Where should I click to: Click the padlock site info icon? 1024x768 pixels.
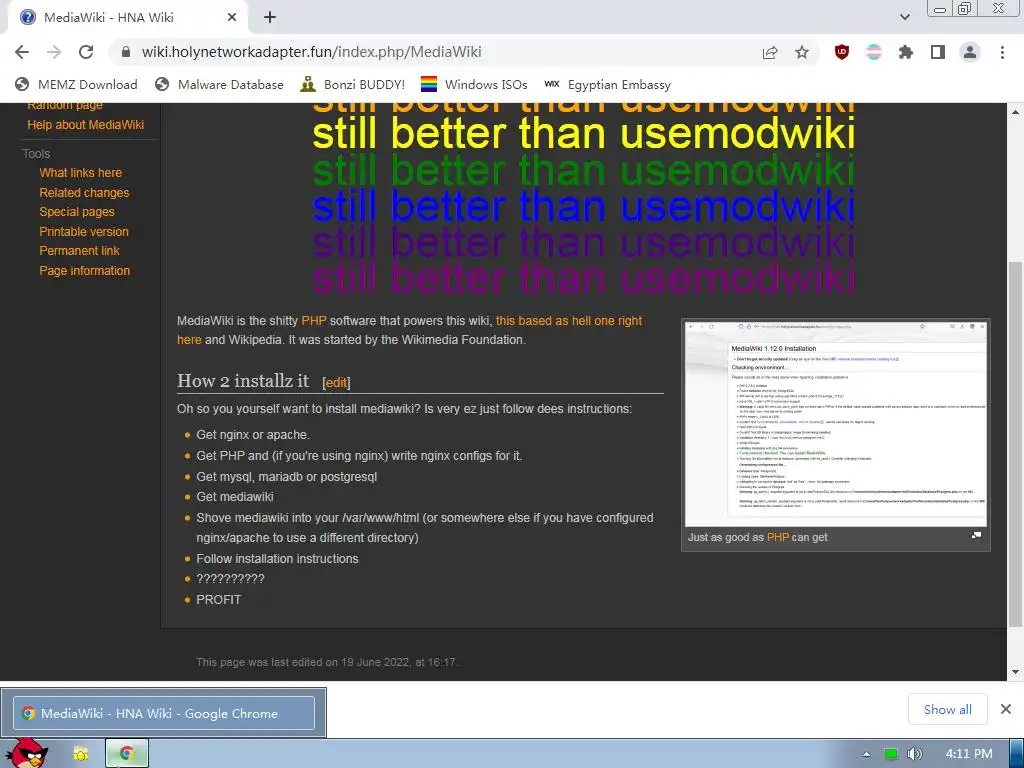pos(126,52)
